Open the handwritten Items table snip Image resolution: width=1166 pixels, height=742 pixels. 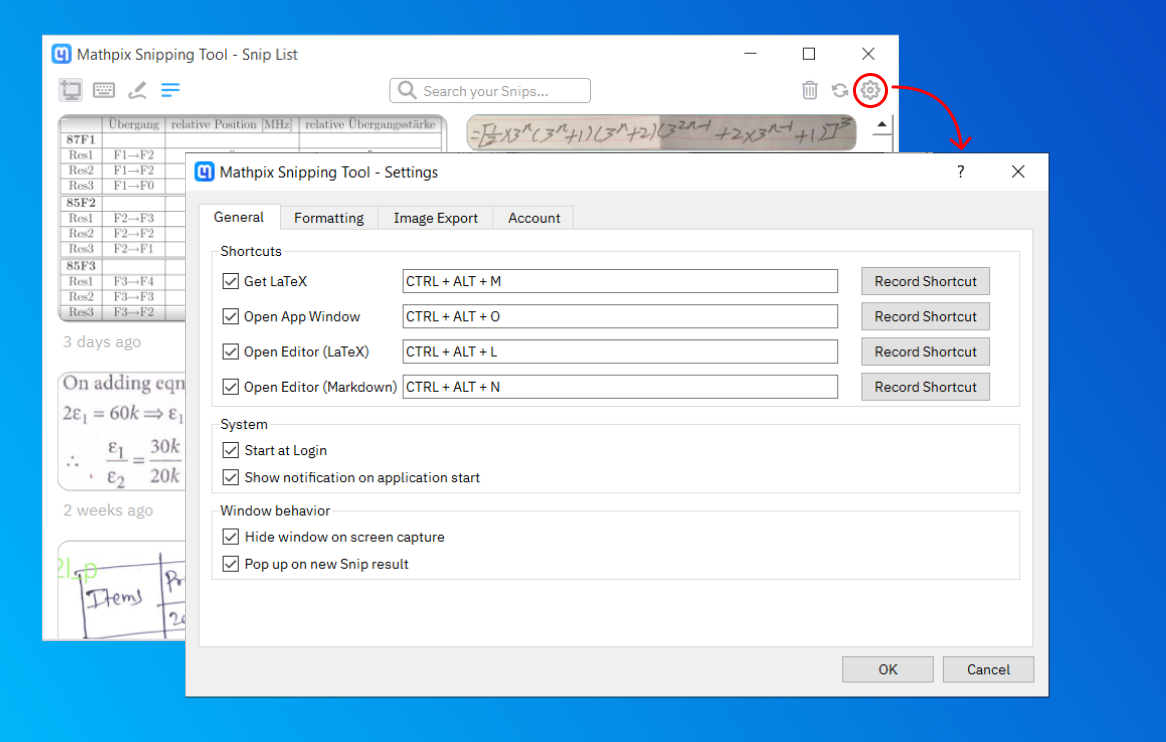click(122, 590)
